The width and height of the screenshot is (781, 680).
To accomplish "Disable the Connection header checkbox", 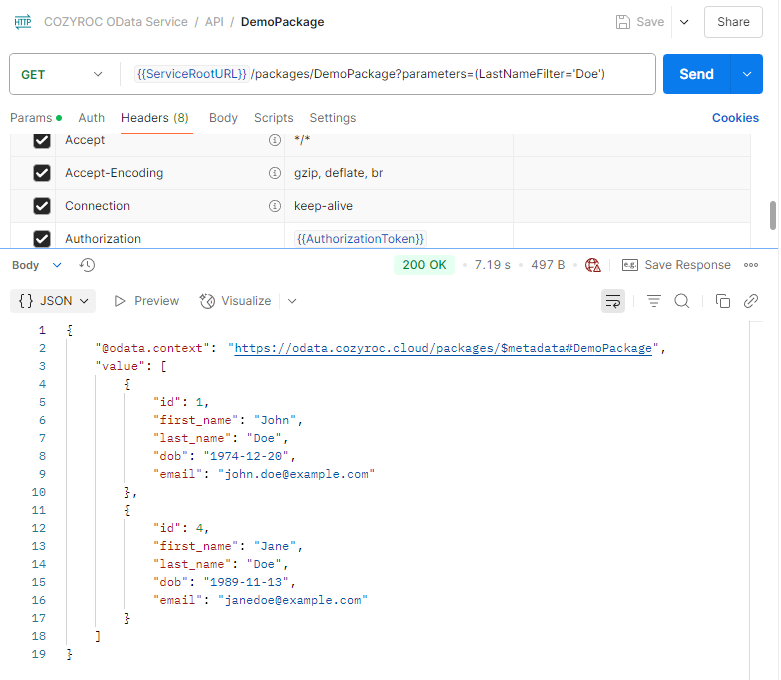I will tap(42, 206).
